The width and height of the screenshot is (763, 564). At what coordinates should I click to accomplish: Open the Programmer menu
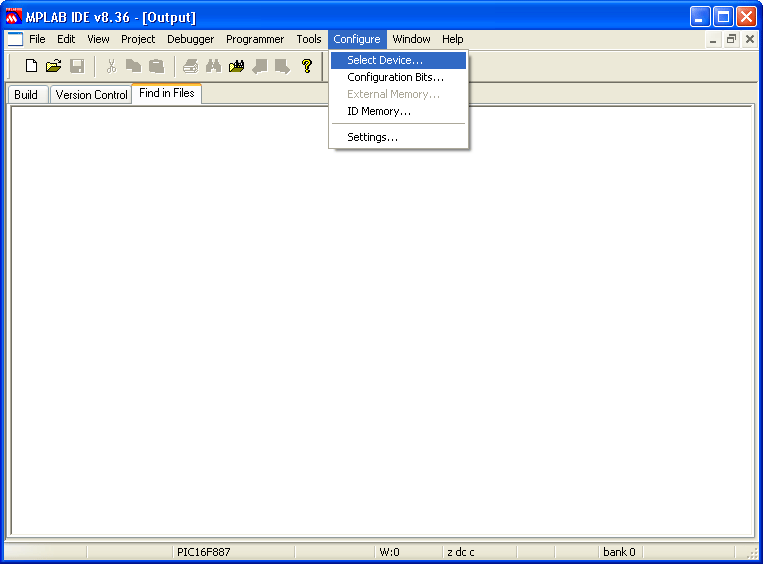pyautogui.click(x=254, y=39)
